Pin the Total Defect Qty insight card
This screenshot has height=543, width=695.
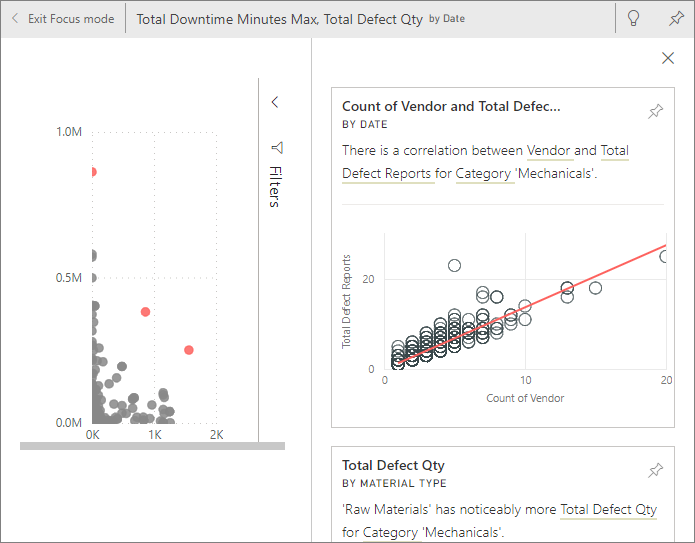(x=655, y=470)
